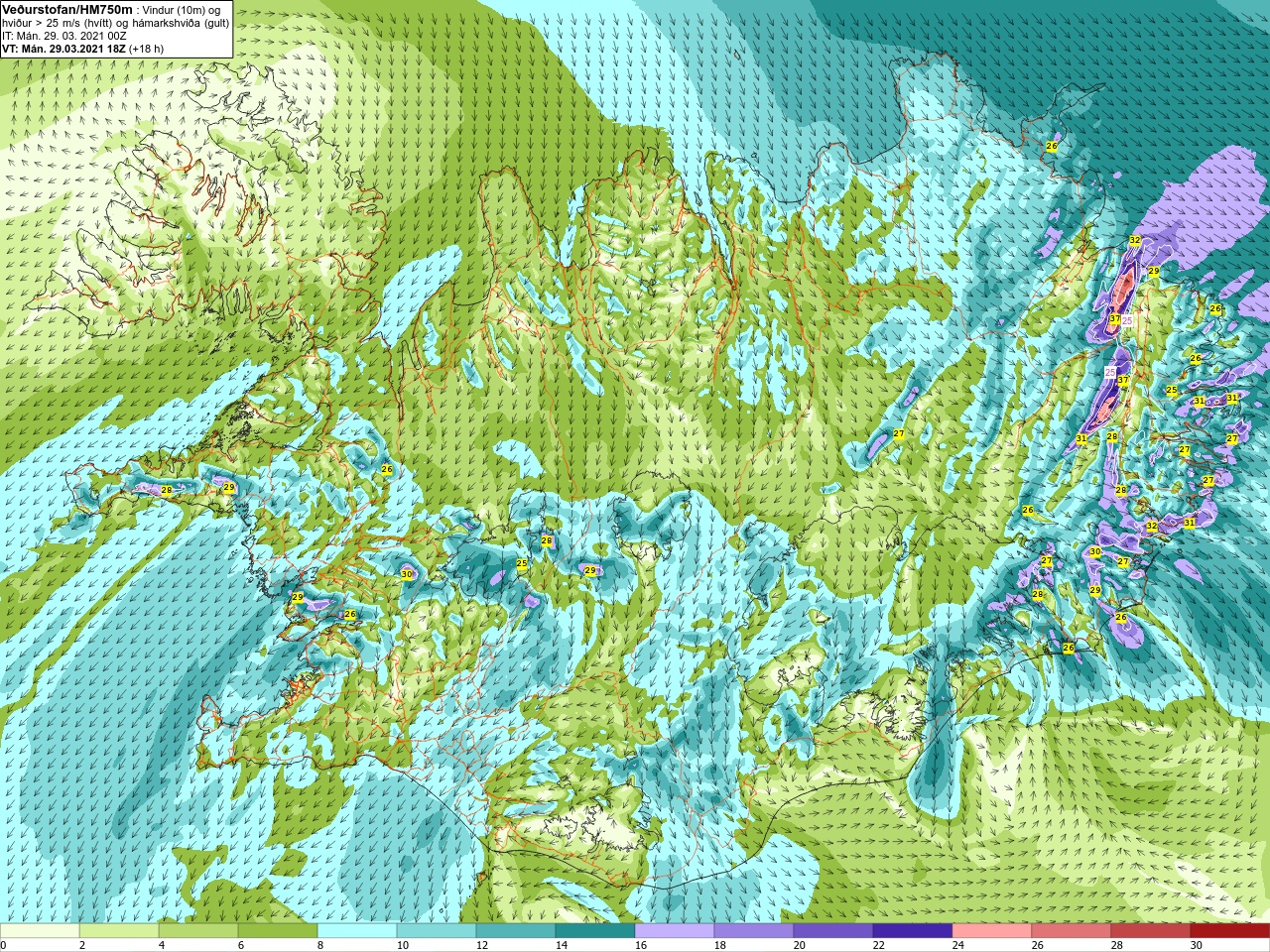Viewport: 1270px width, 952px height.
Task: Click the legend scale number 0
Action: point(4,945)
